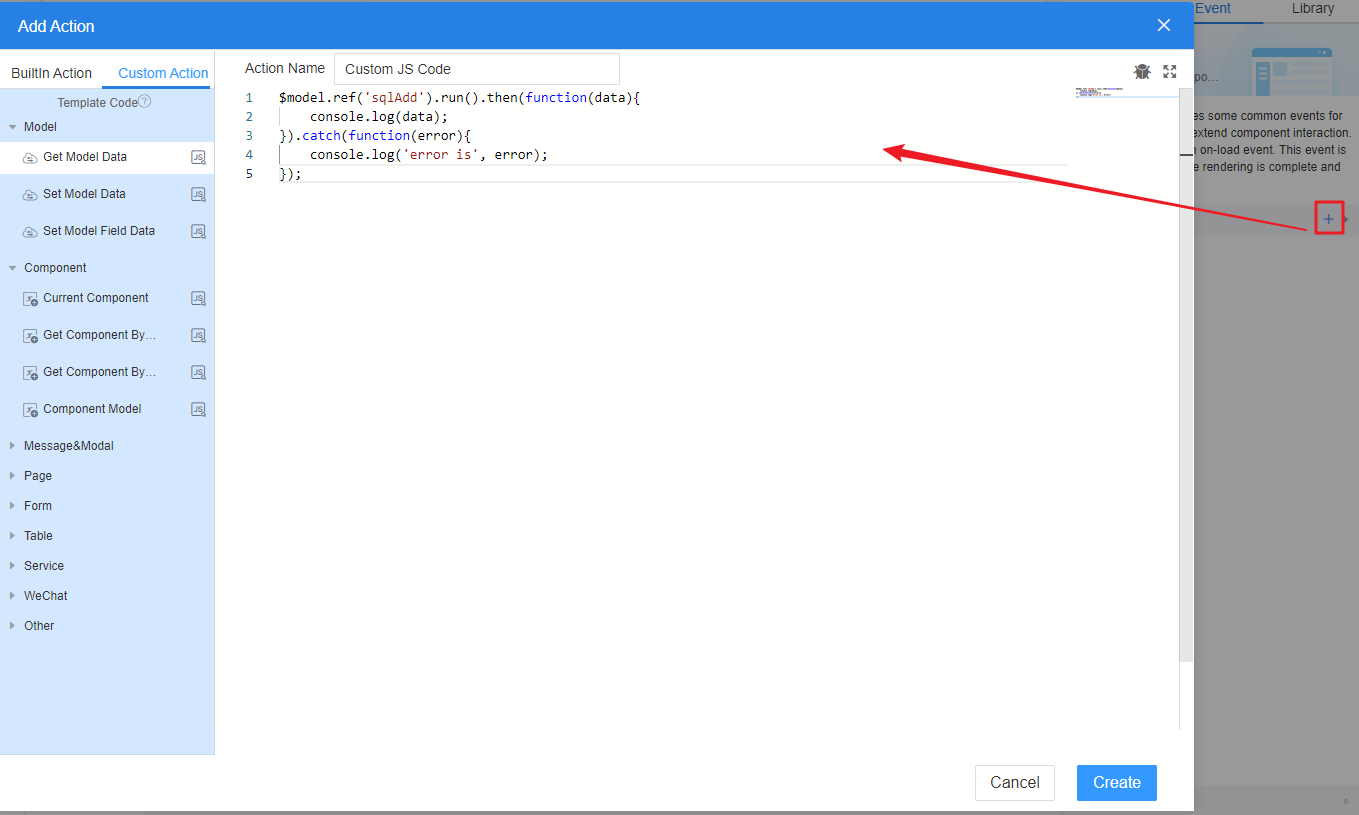Click JS icon beside Get Model Data
1359x815 pixels.
(x=198, y=158)
